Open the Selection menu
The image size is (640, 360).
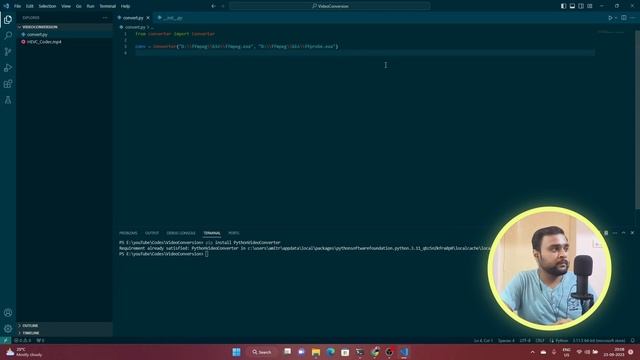[x=47, y=6]
